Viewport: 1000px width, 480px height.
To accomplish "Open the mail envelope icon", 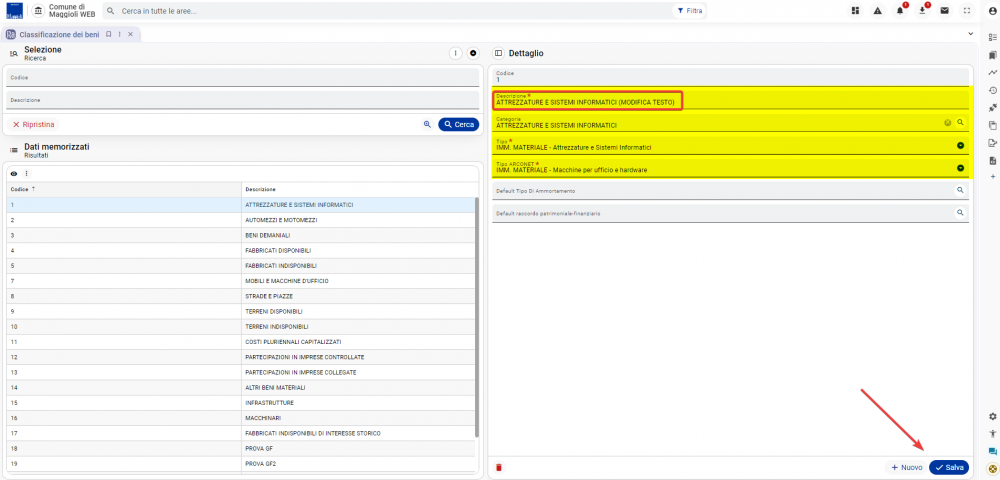I will coord(945,11).
